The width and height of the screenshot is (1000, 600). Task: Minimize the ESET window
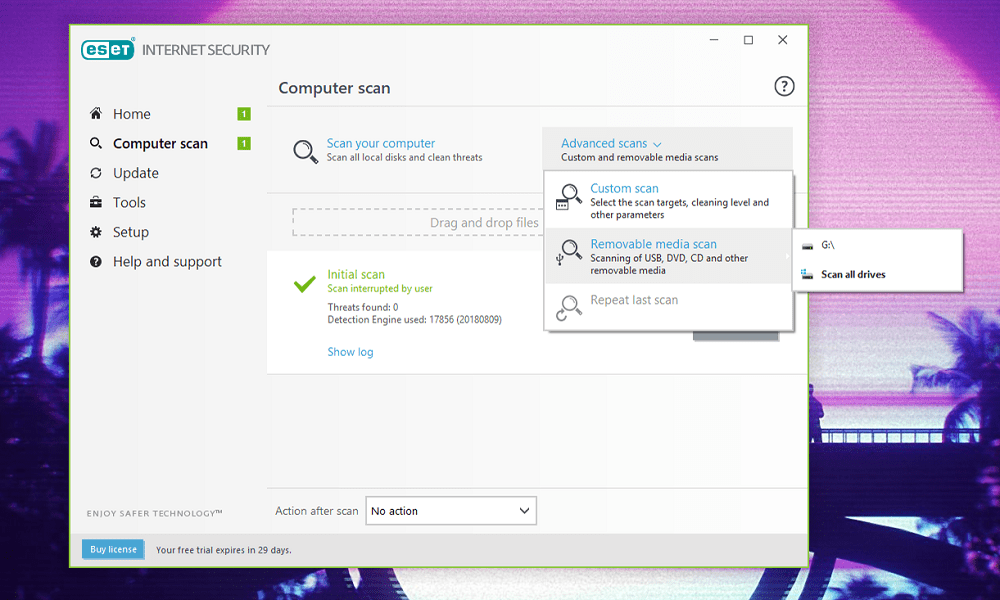(x=714, y=40)
